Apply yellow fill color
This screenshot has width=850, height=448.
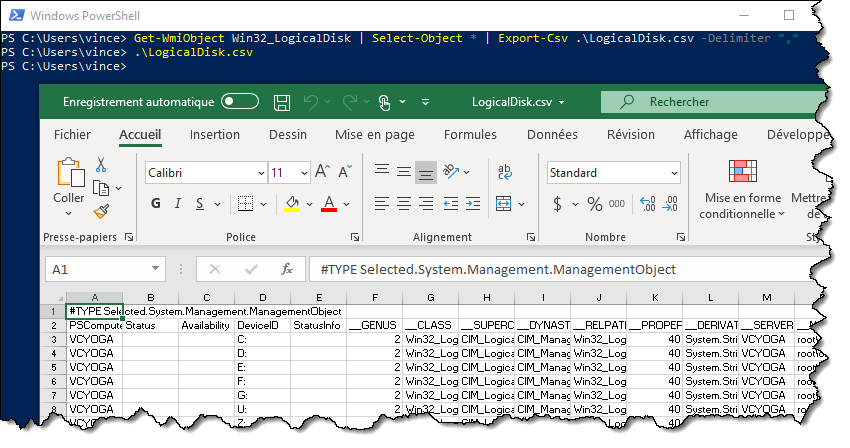click(x=292, y=204)
